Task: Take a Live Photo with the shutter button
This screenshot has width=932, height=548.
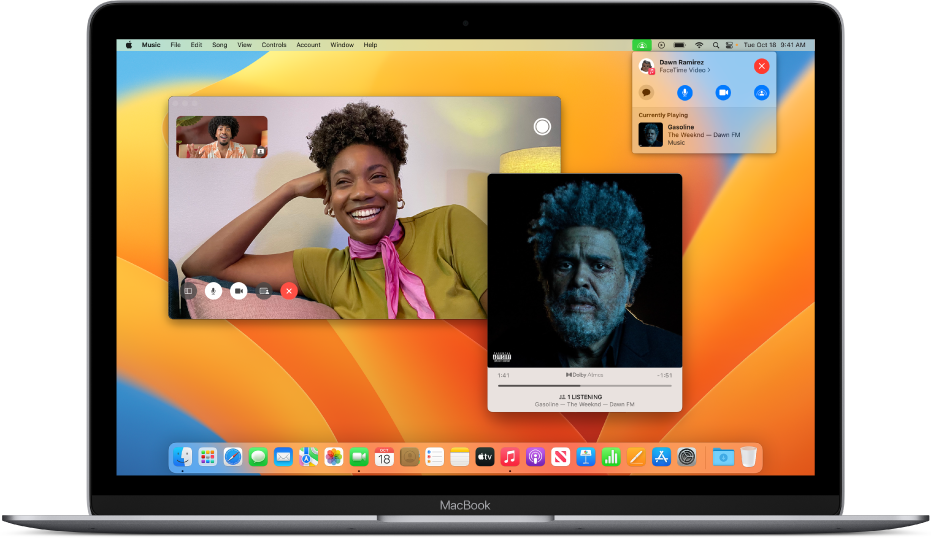Action: click(542, 127)
